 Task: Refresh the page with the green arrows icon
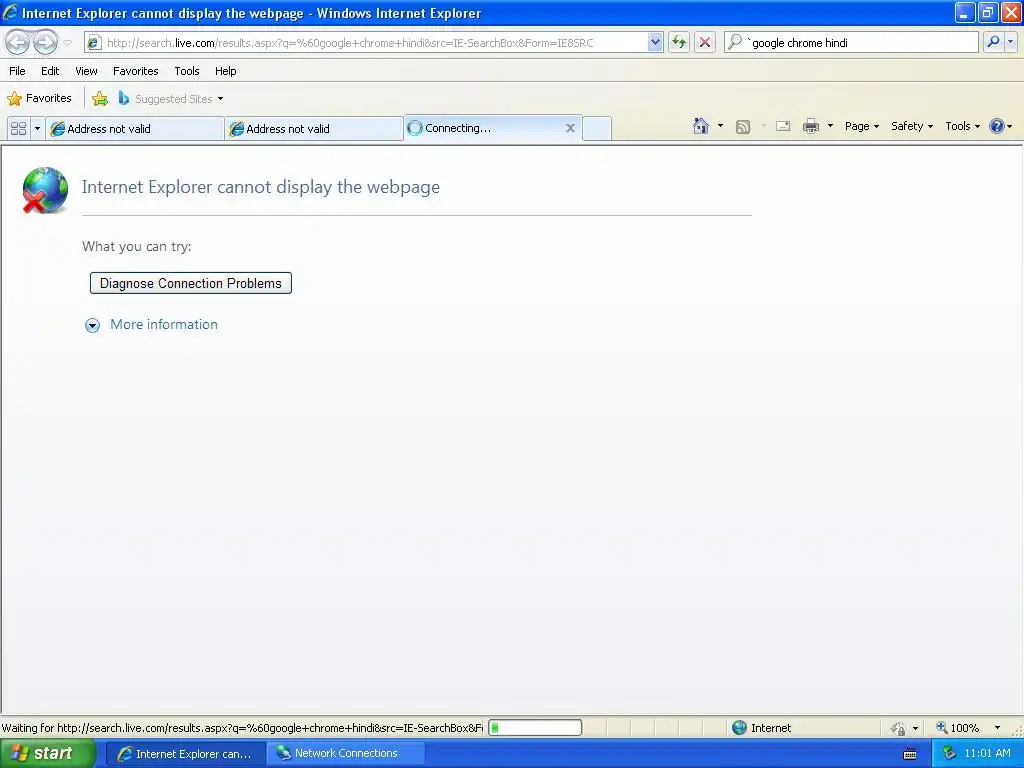tap(679, 43)
